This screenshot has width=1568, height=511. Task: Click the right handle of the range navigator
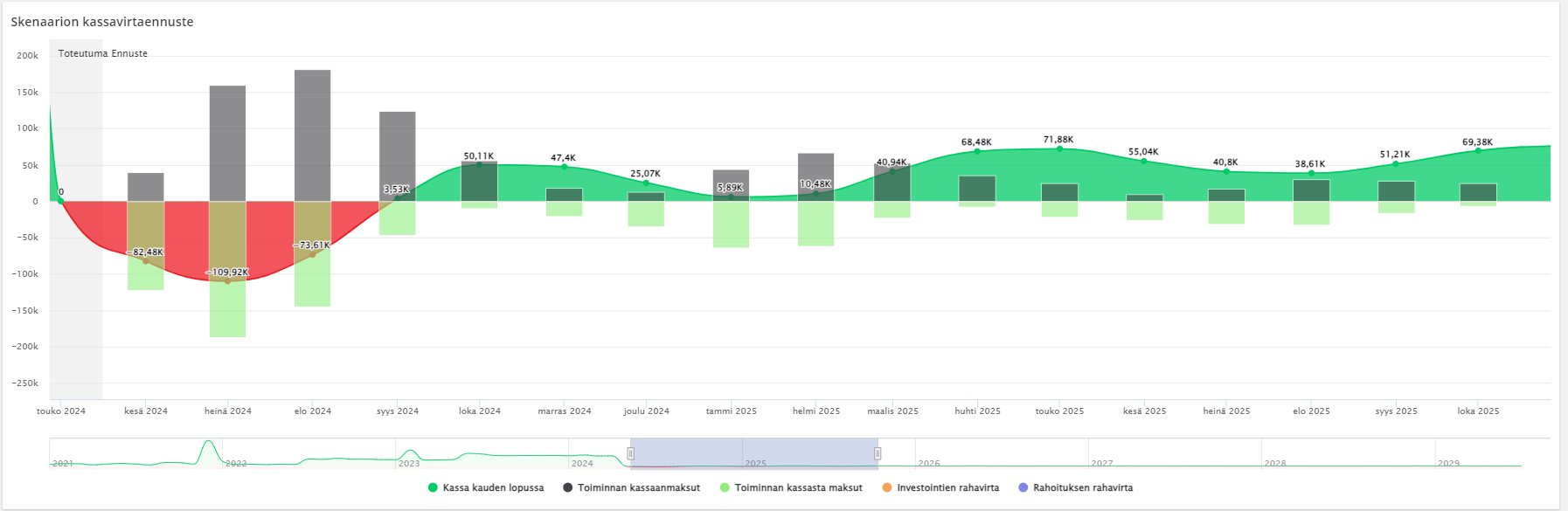[878, 453]
